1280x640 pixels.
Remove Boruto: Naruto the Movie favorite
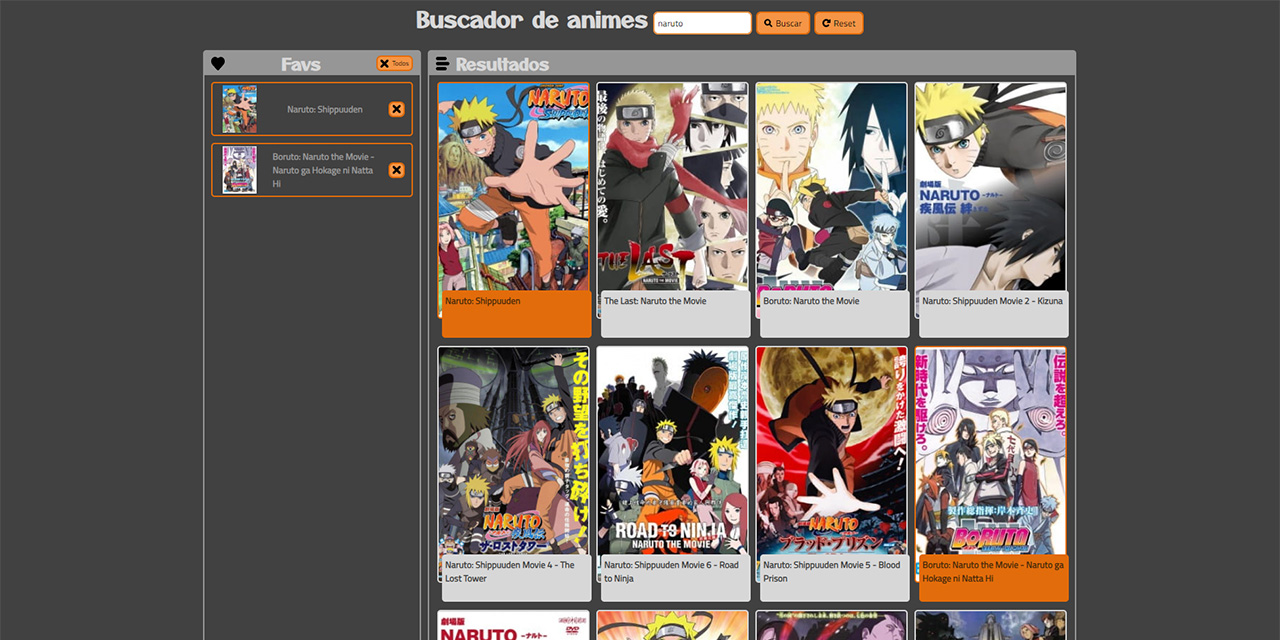pyautogui.click(x=397, y=170)
